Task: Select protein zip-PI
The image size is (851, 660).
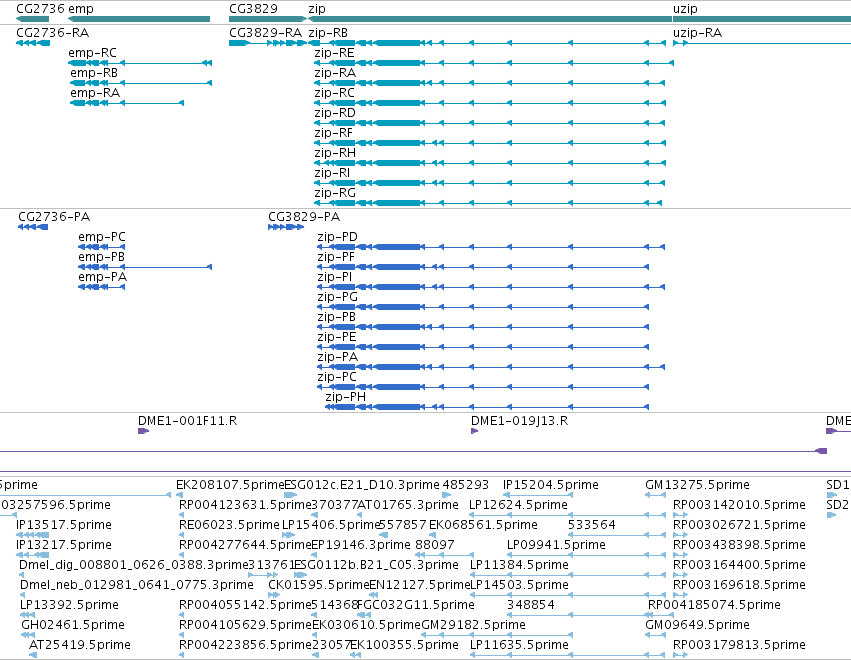Action: coord(335,277)
